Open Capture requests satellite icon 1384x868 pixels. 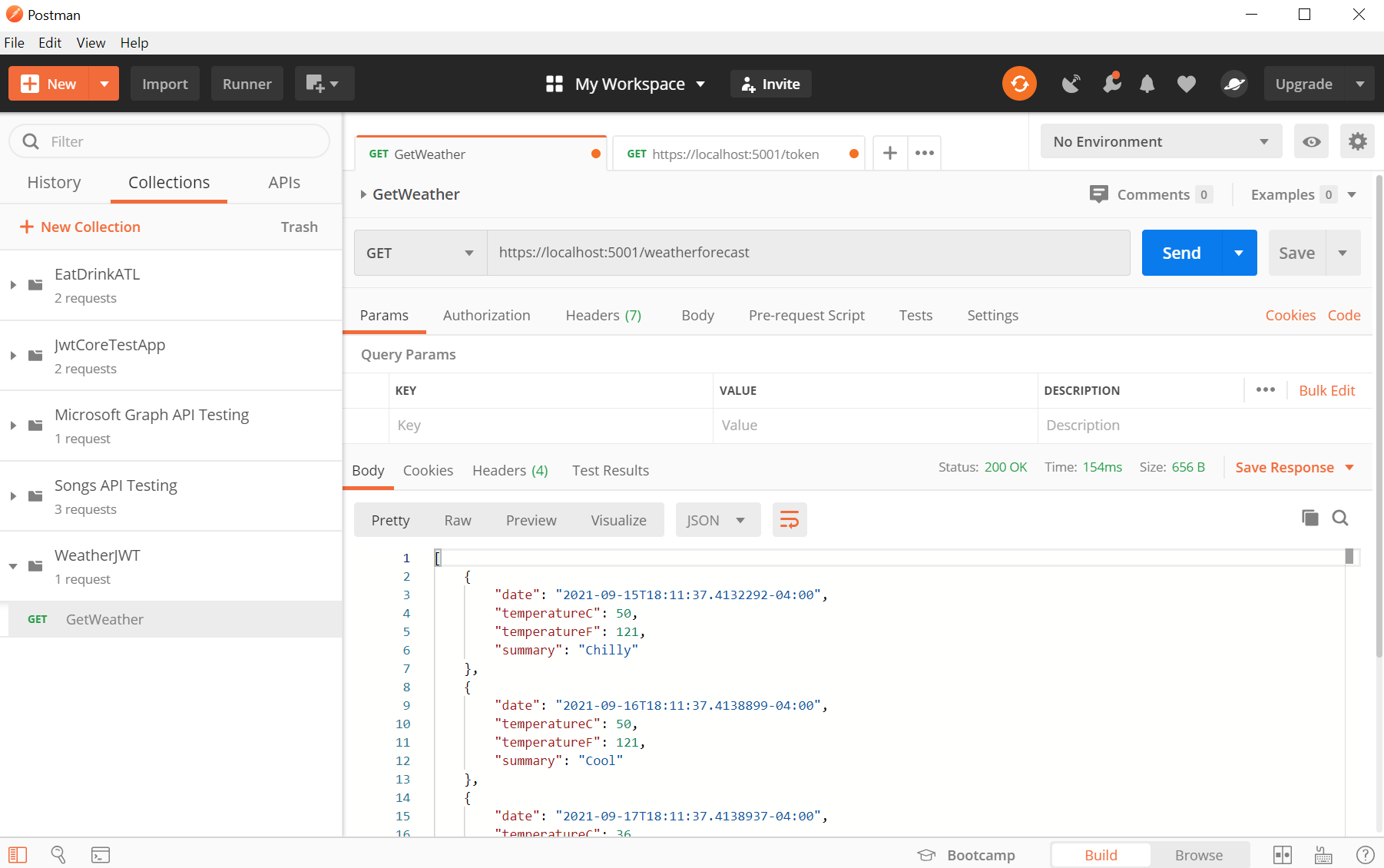[1071, 84]
